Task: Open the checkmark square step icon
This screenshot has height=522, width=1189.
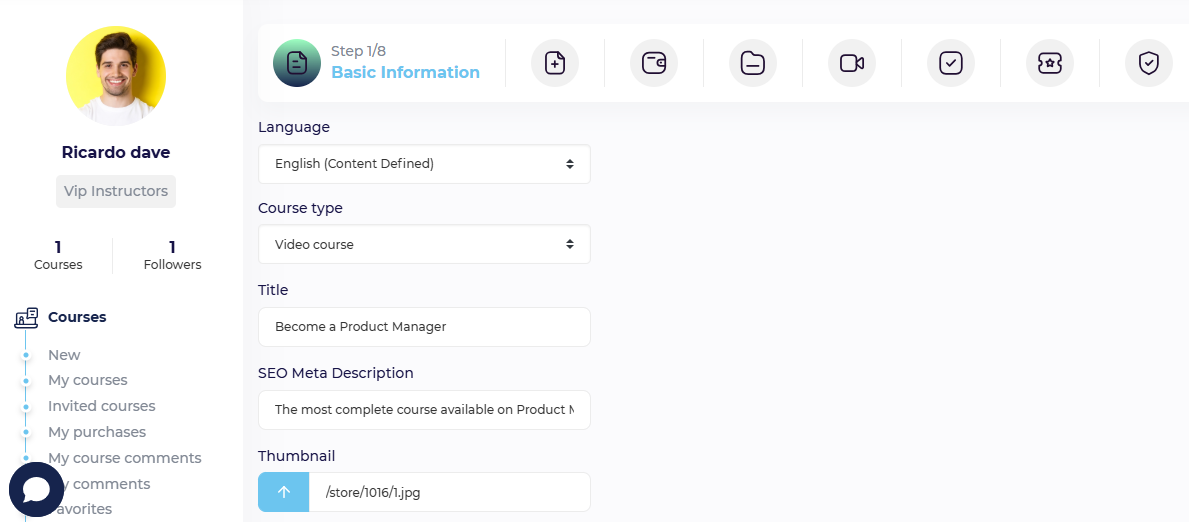Action: 951,63
